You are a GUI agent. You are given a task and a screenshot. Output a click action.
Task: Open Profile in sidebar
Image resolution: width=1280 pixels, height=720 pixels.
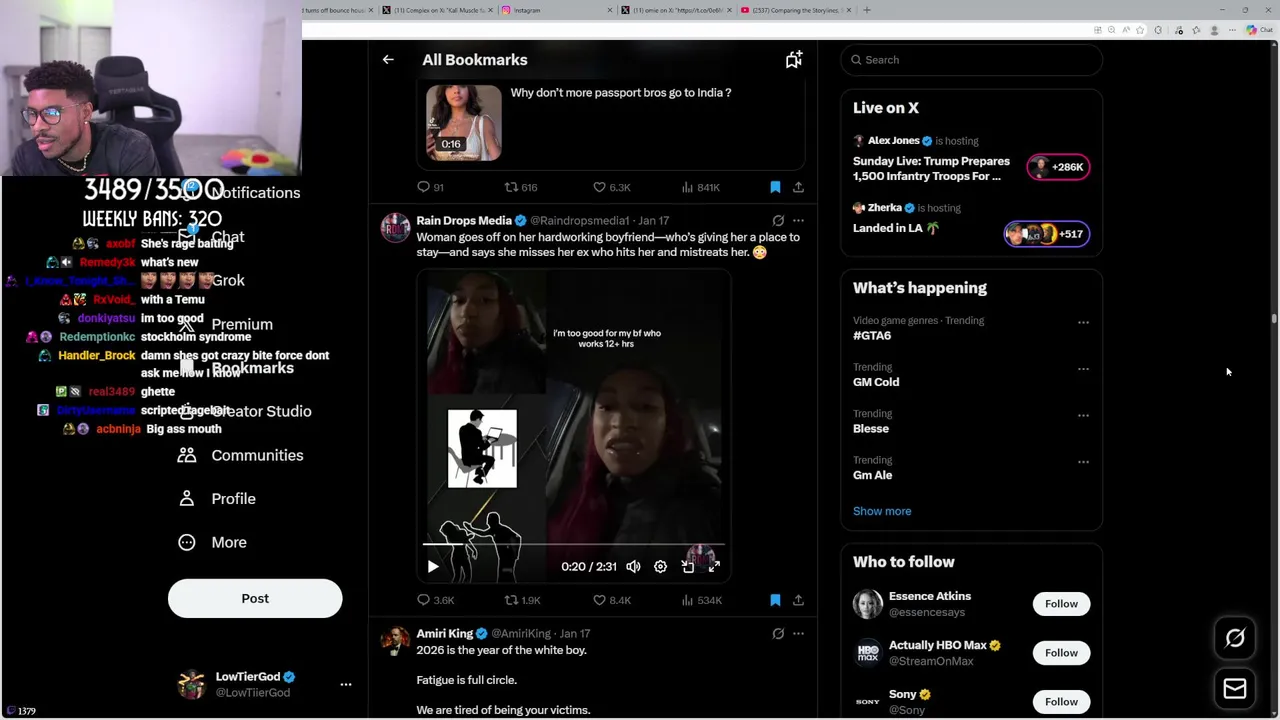tap(217, 498)
